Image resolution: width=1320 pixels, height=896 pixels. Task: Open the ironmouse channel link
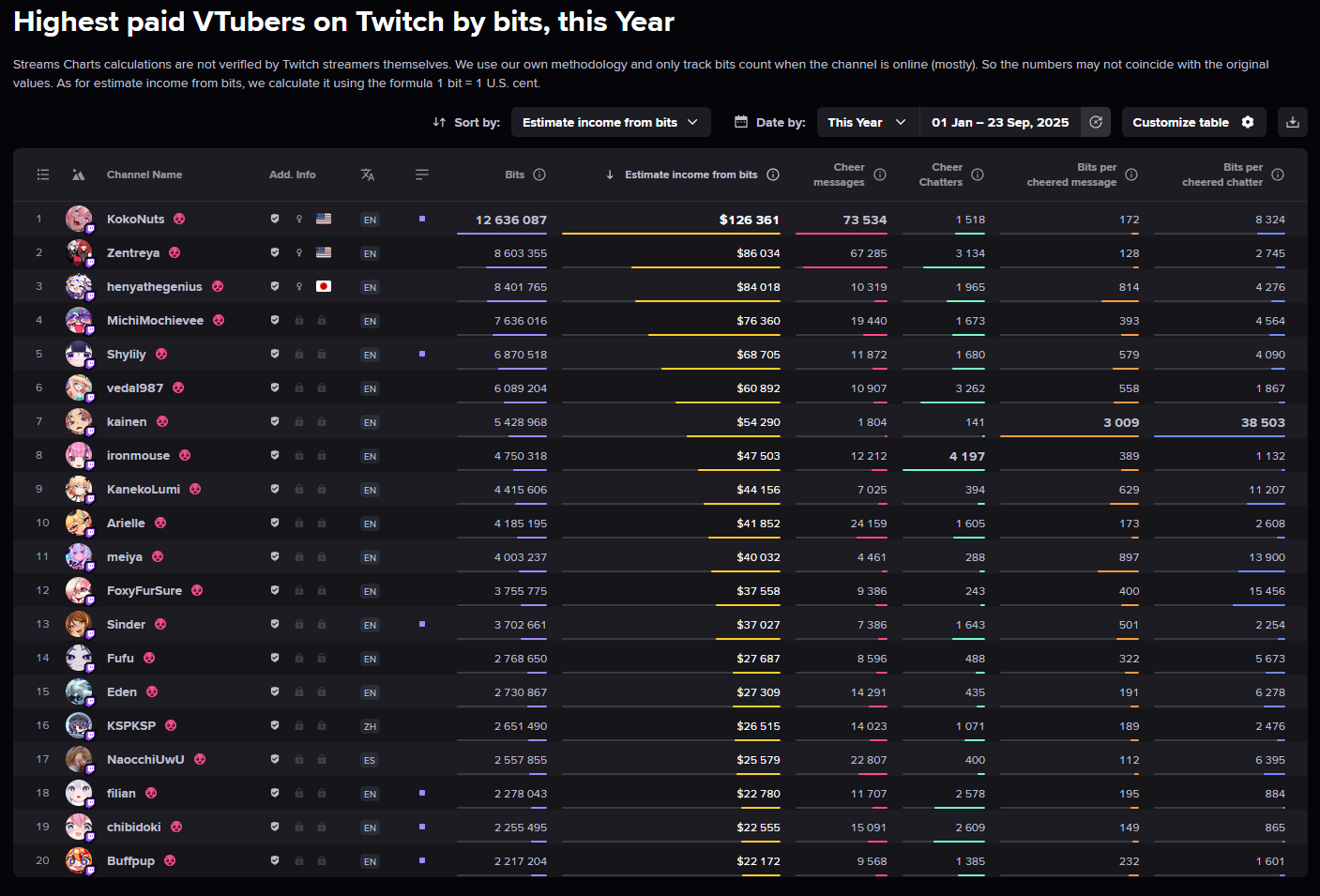[x=138, y=455]
